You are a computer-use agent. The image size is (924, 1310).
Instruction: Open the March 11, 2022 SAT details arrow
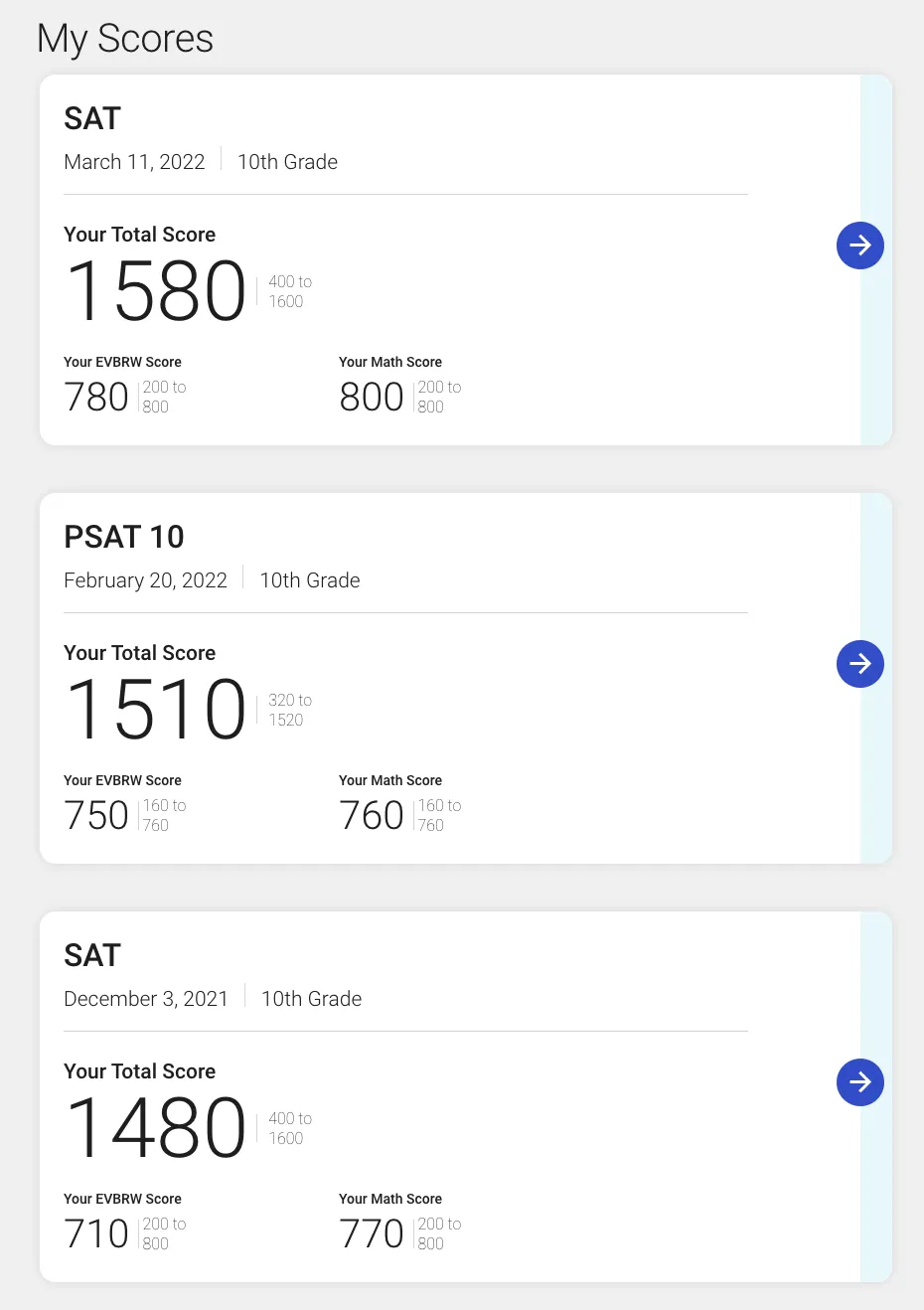(860, 246)
